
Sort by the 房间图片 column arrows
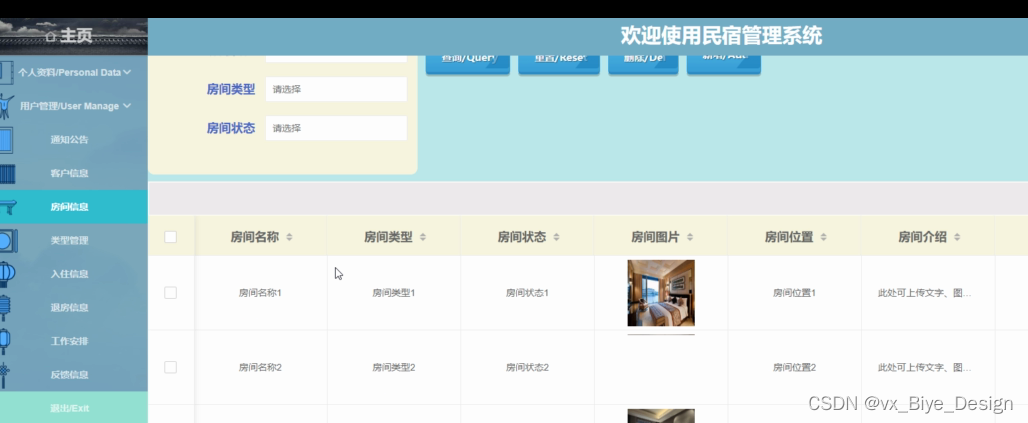(x=690, y=237)
